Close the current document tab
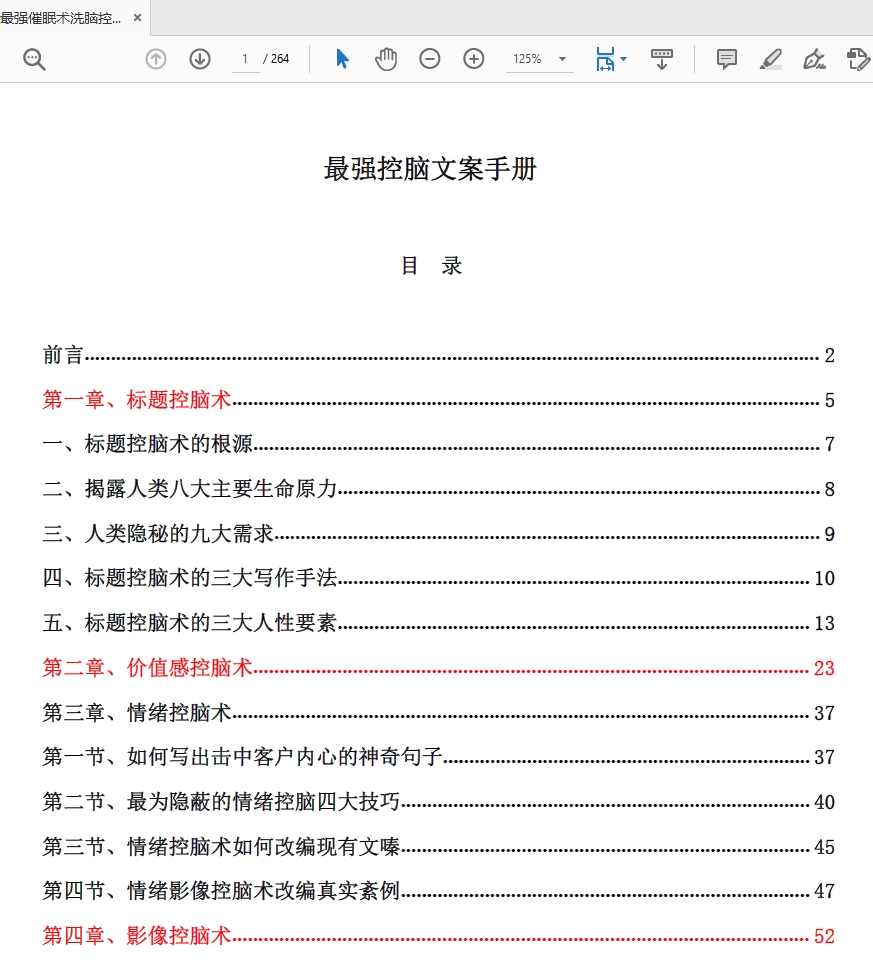Viewport: 873px width, 960px height. (x=137, y=18)
